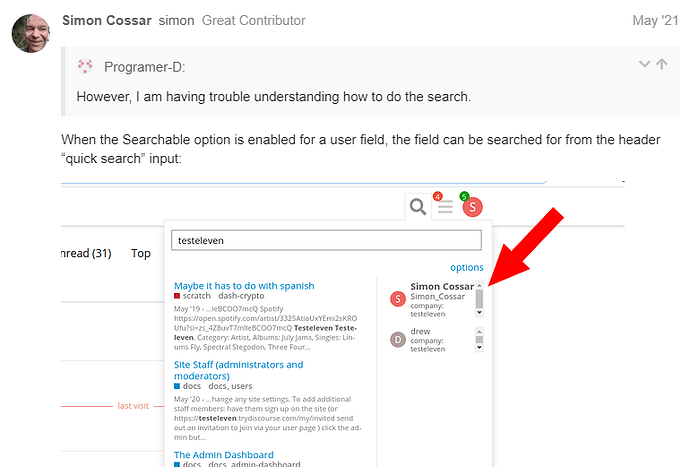Click scroll down arrow beside Simon Cossar result
Screen dimensions: 690x467
point(480,313)
